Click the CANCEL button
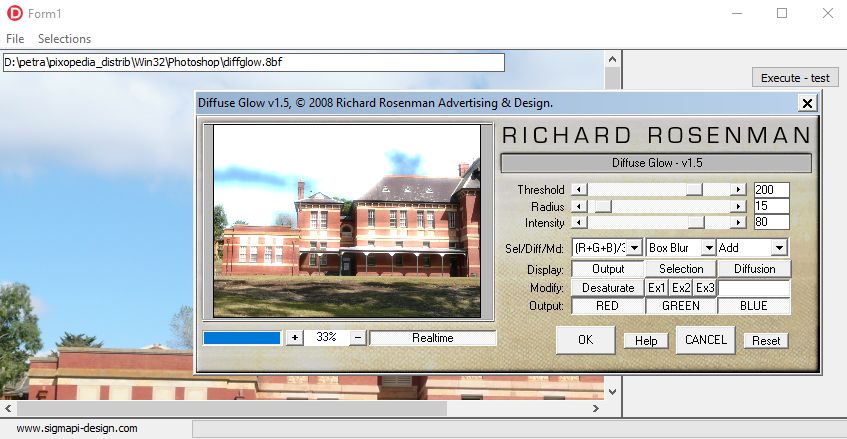The width and height of the screenshot is (847, 439). [705, 340]
